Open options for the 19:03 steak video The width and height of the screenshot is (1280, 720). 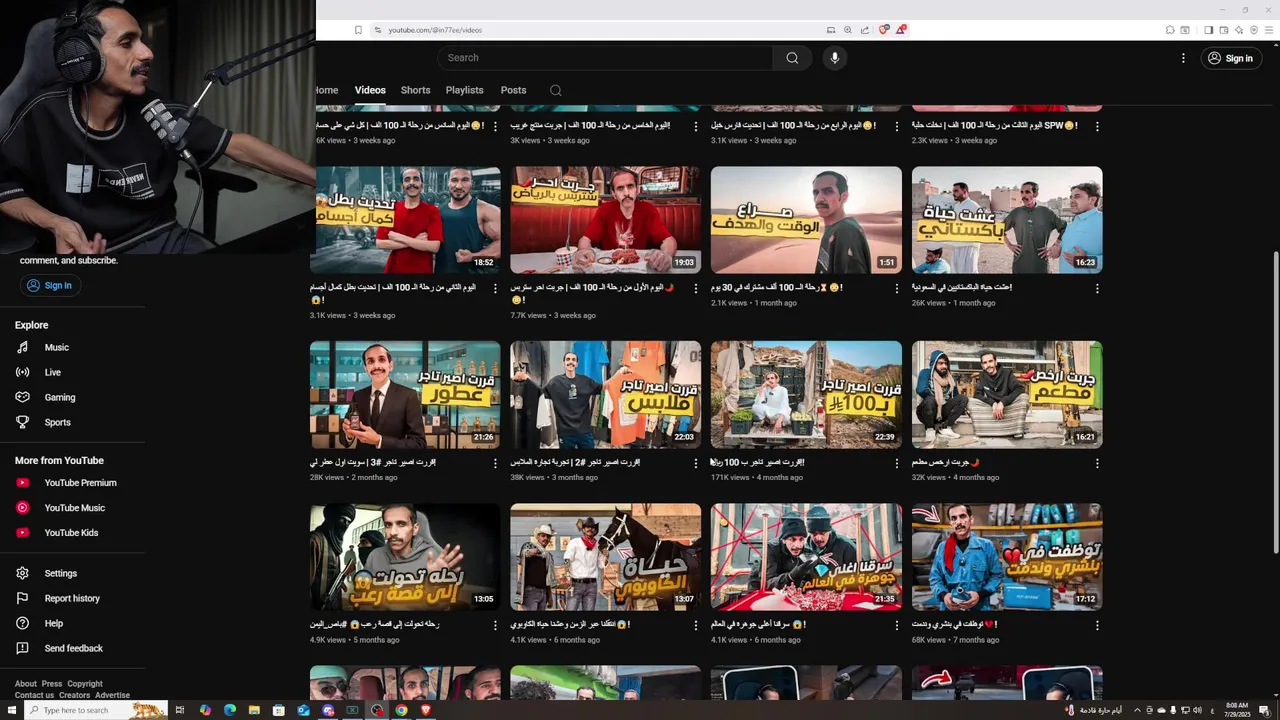pyautogui.click(x=696, y=289)
